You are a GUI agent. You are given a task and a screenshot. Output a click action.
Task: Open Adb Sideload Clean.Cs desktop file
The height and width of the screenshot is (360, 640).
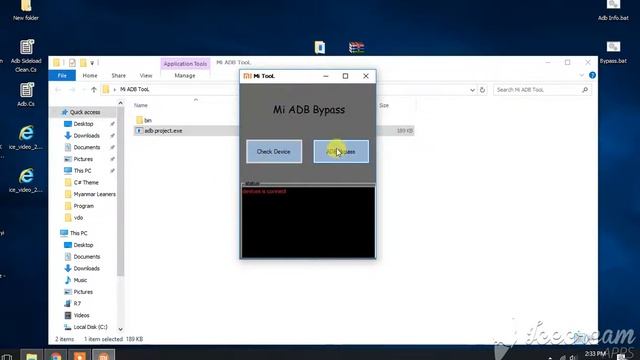tap(26, 56)
